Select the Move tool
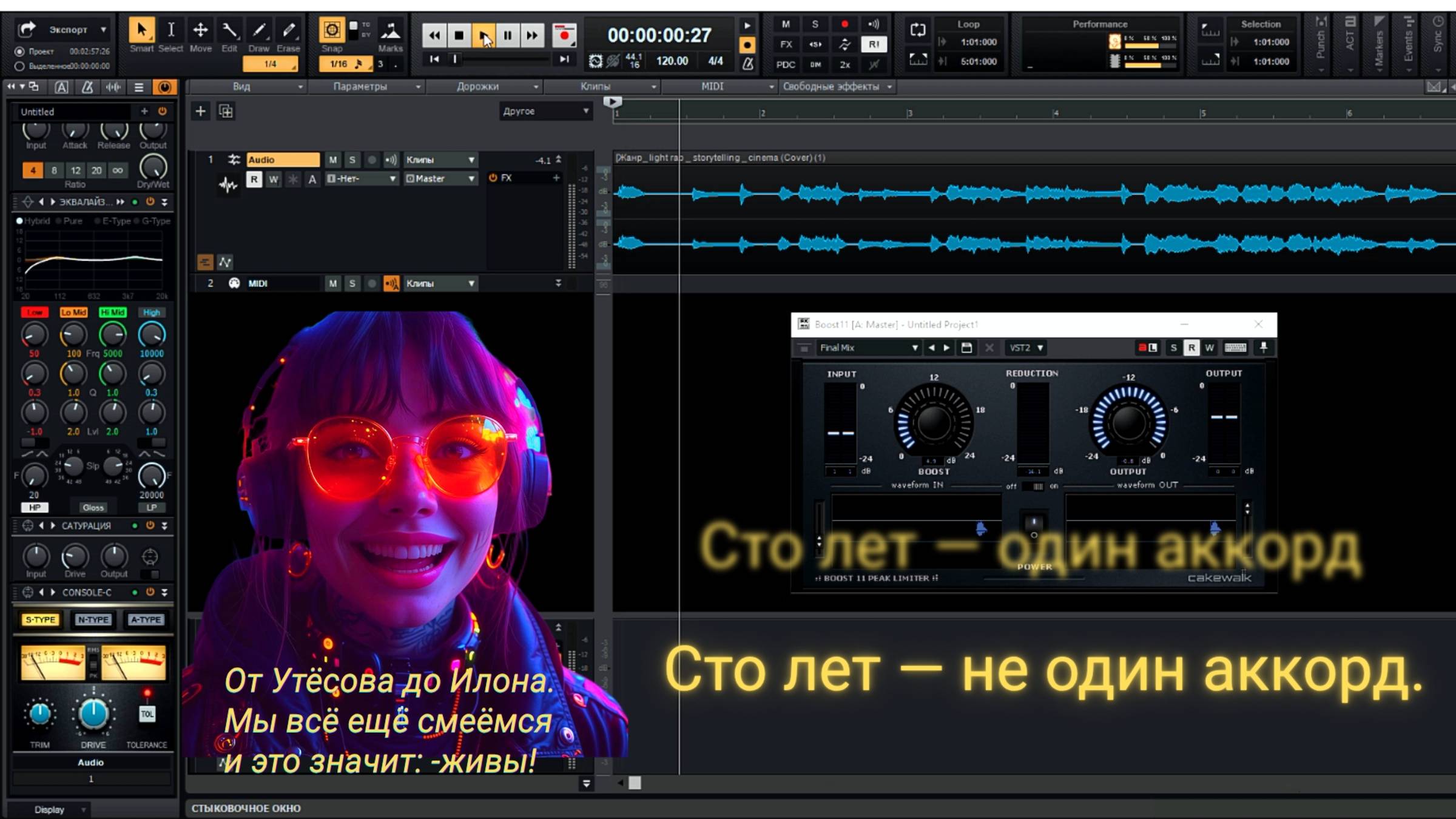Image resolution: width=1456 pixels, height=819 pixels. click(200, 30)
